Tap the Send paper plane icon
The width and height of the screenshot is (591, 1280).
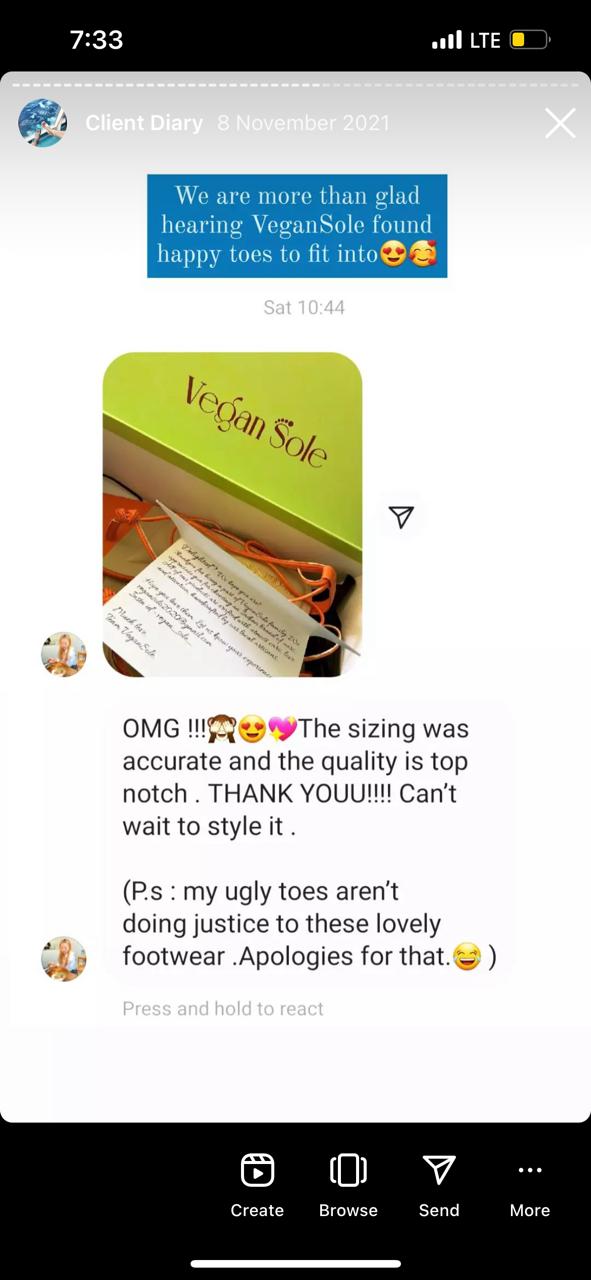coord(439,1169)
